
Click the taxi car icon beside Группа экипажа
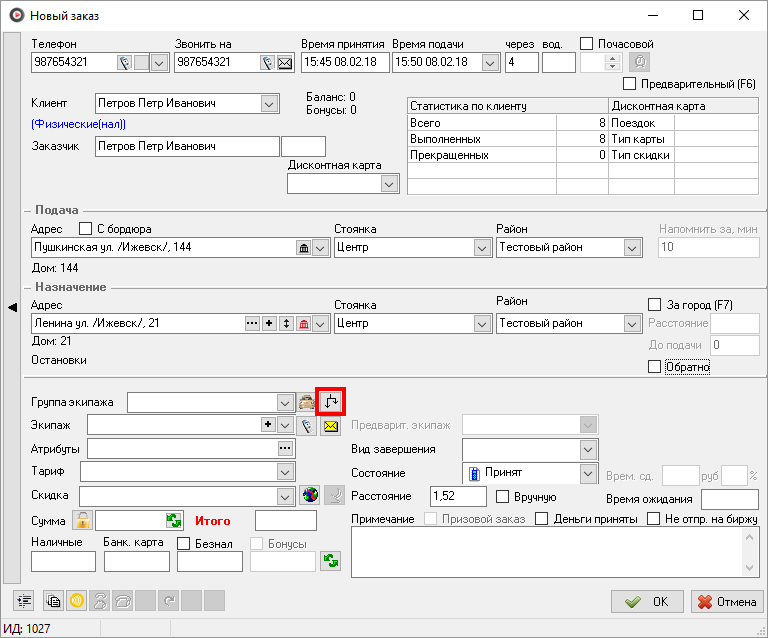(x=307, y=402)
